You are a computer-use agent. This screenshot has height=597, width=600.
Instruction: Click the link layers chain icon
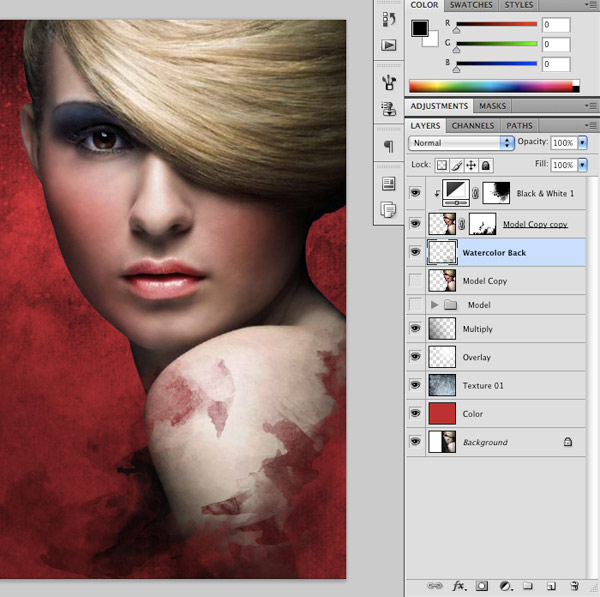click(436, 586)
